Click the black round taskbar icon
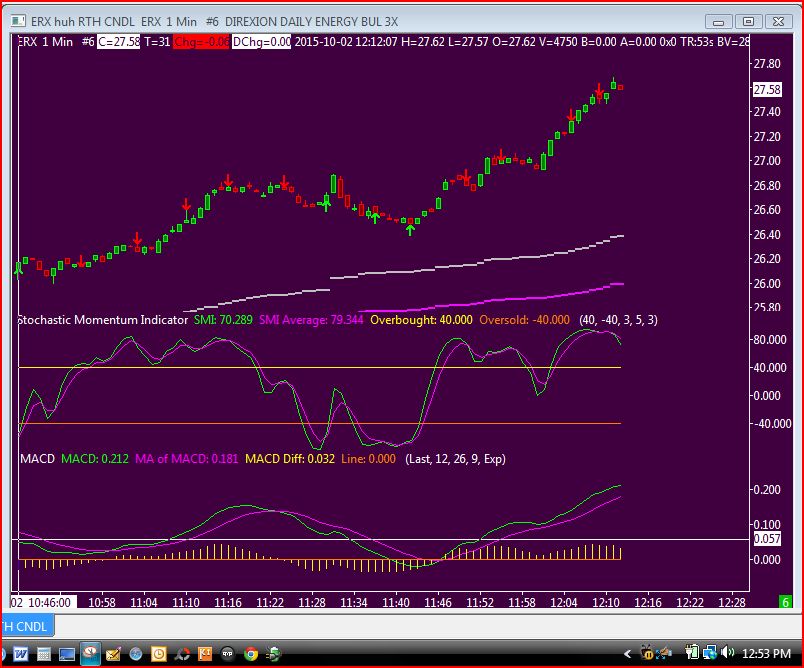 click(228, 654)
